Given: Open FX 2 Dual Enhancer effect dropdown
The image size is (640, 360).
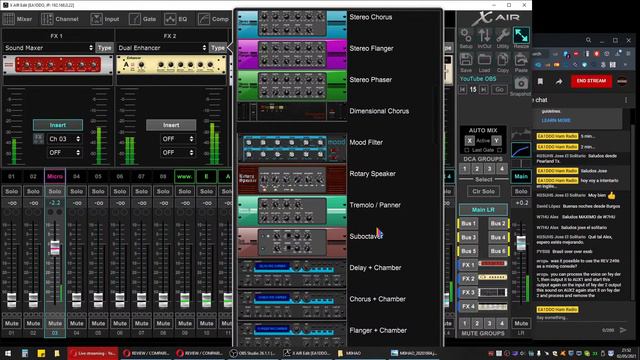Looking at the screenshot, I should click(x=162, y=48).
